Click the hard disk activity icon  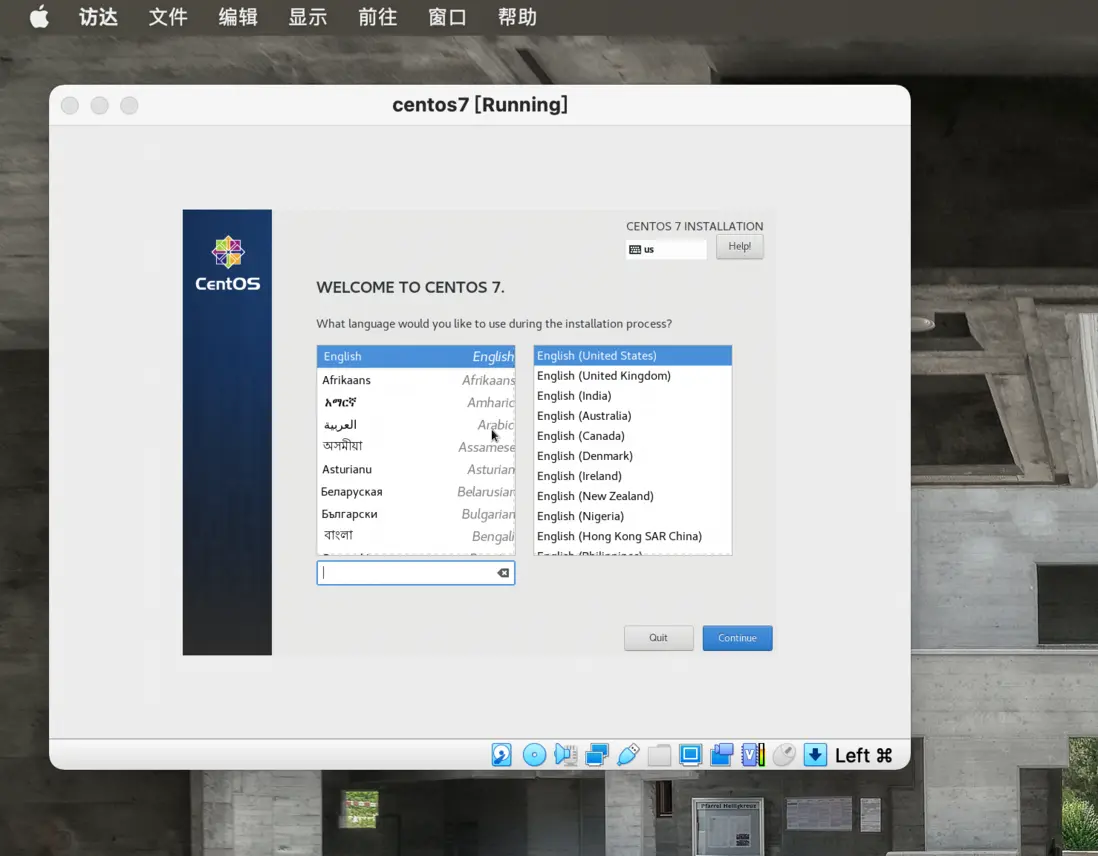click(x=502, y=755)
